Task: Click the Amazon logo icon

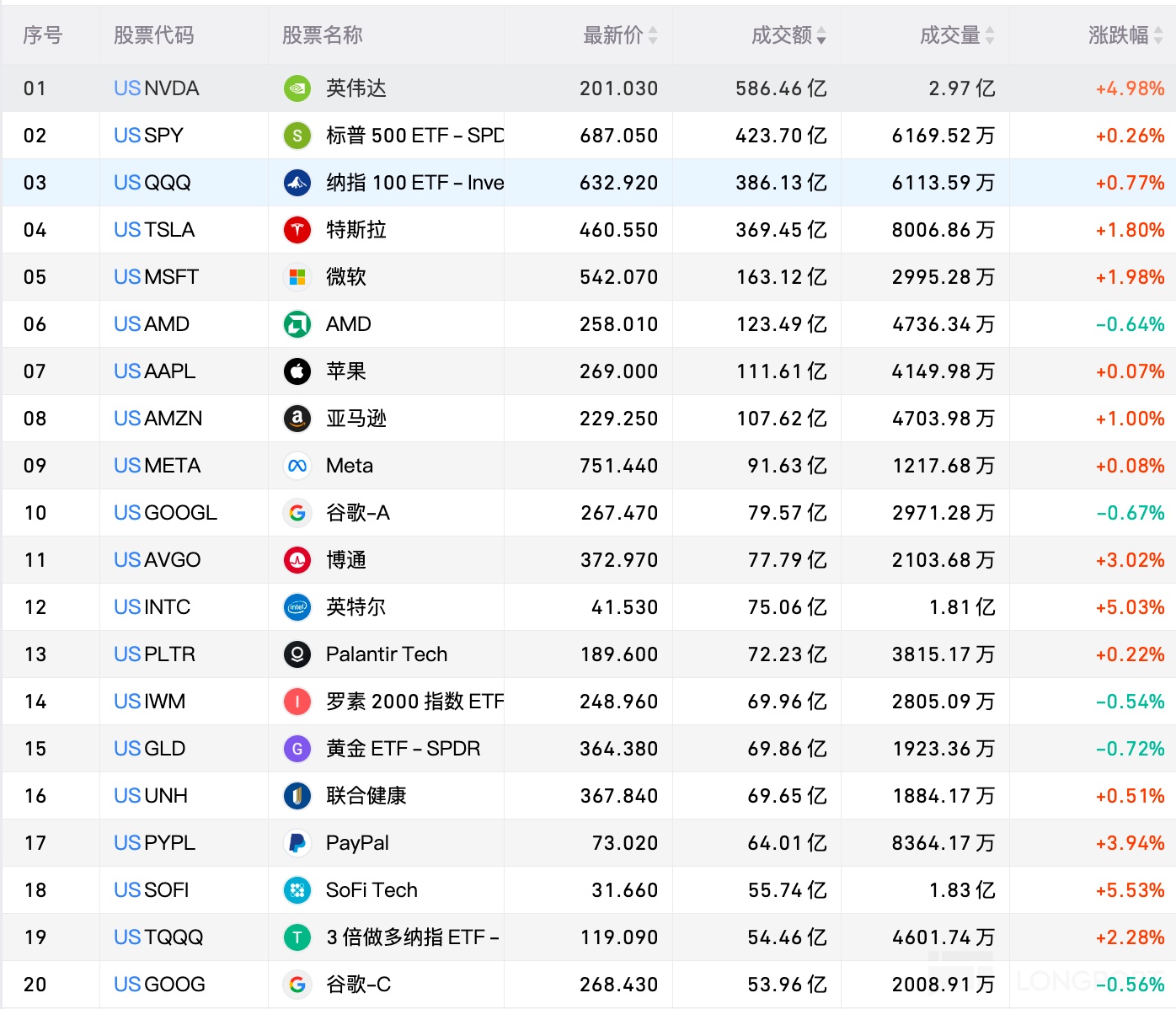Action: 297,419
